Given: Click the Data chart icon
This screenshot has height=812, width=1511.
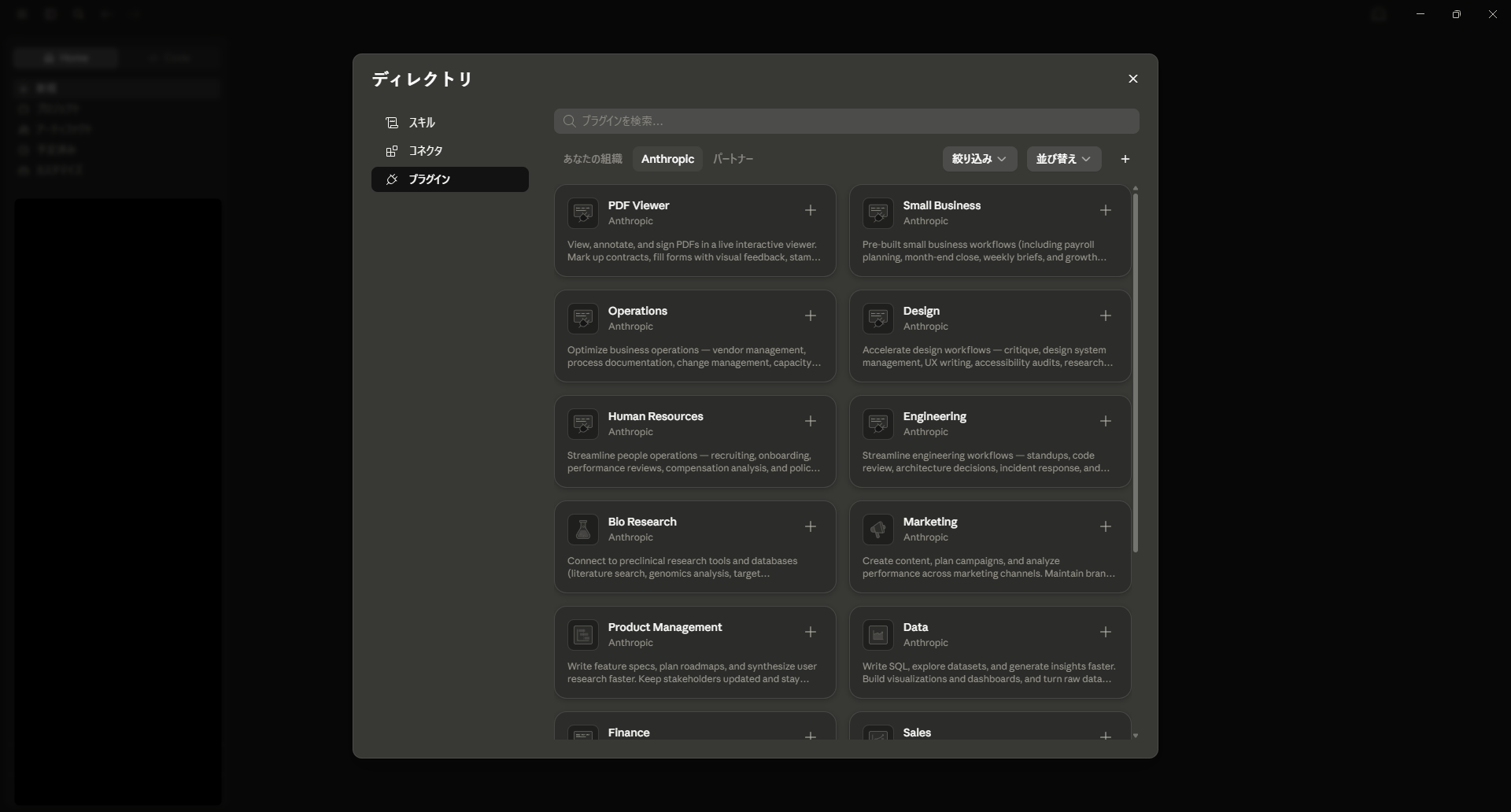Looking at the screenshot, I should pyautogui.click(x=878, y=635).
